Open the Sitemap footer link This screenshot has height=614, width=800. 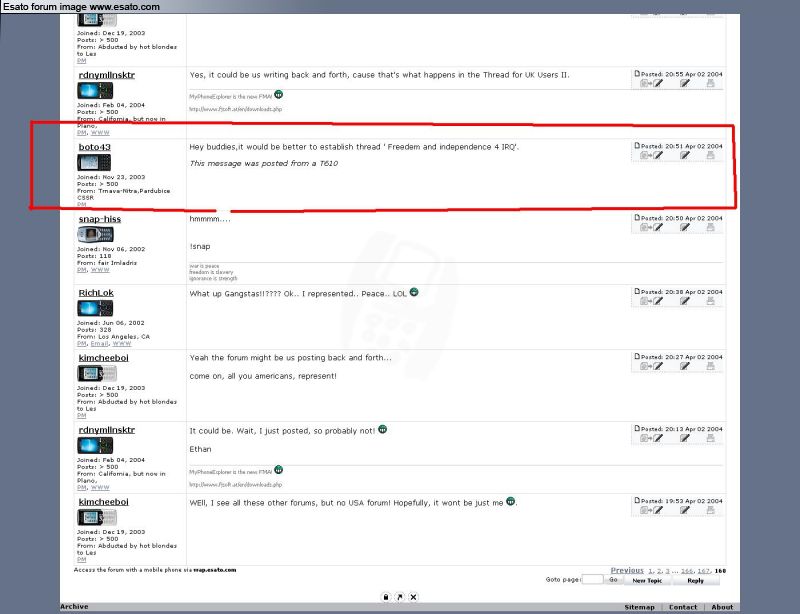(639, 607)
